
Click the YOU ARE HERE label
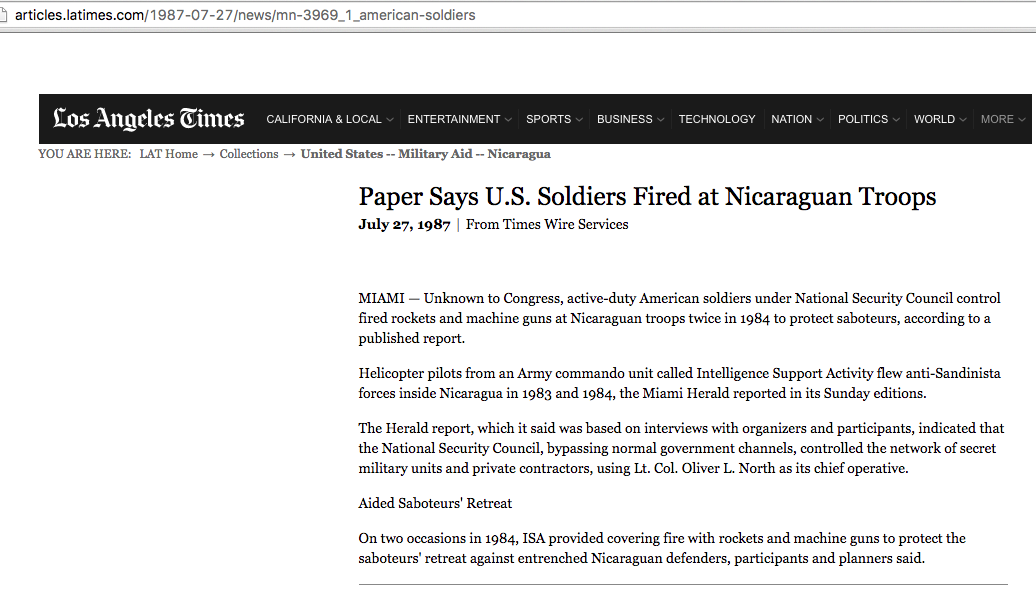[85, 154]
